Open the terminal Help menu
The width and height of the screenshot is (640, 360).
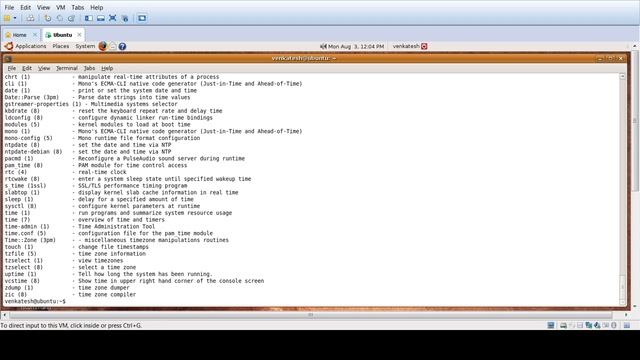point(107,68)
